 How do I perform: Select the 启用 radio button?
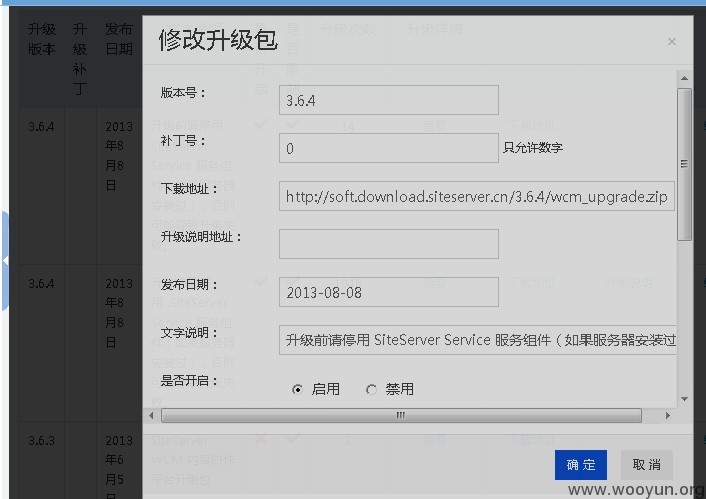coord(297,389)
